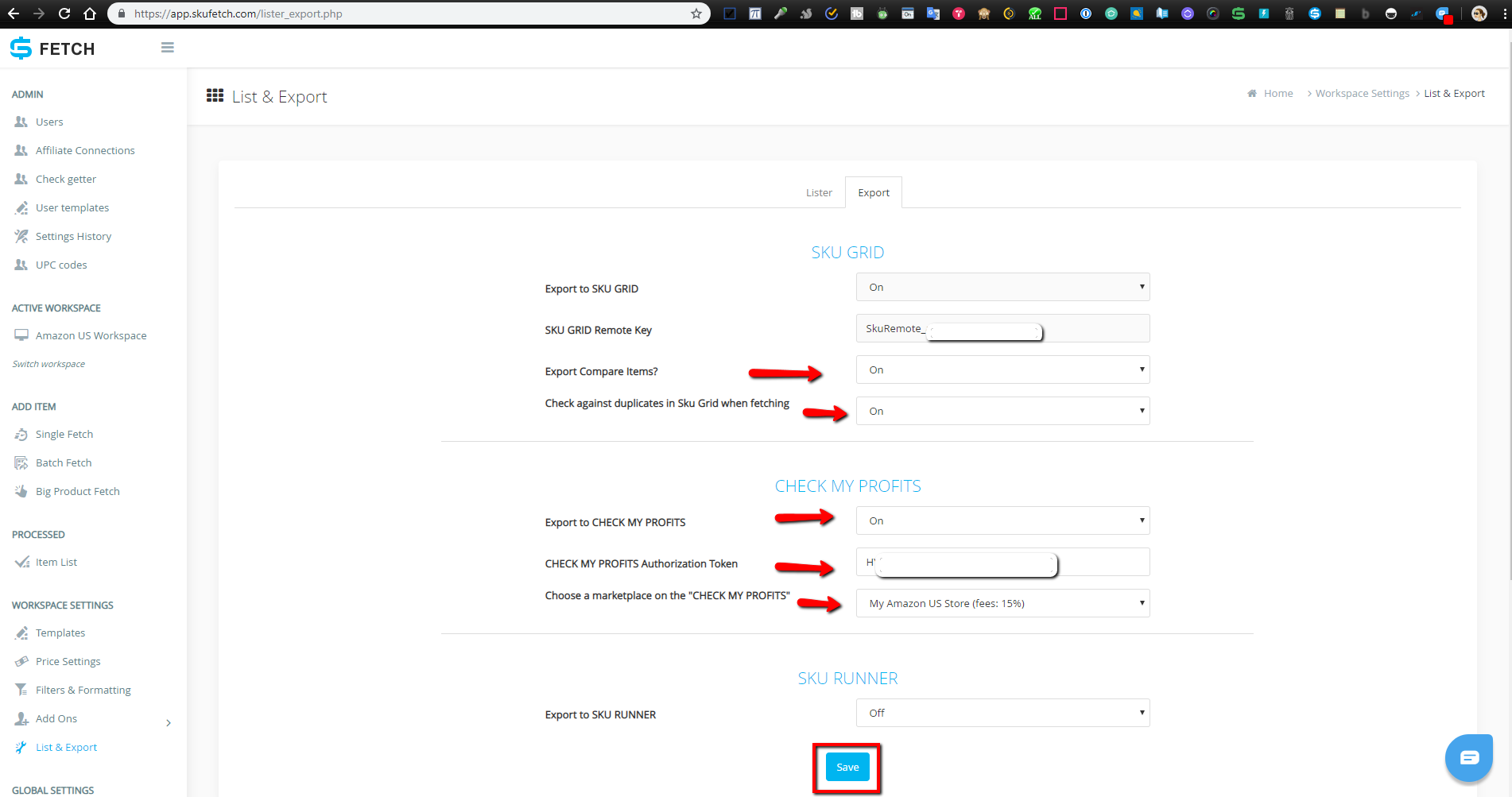
Task: Click the List & Export grid icon in the page title
Action: [215, 95]
